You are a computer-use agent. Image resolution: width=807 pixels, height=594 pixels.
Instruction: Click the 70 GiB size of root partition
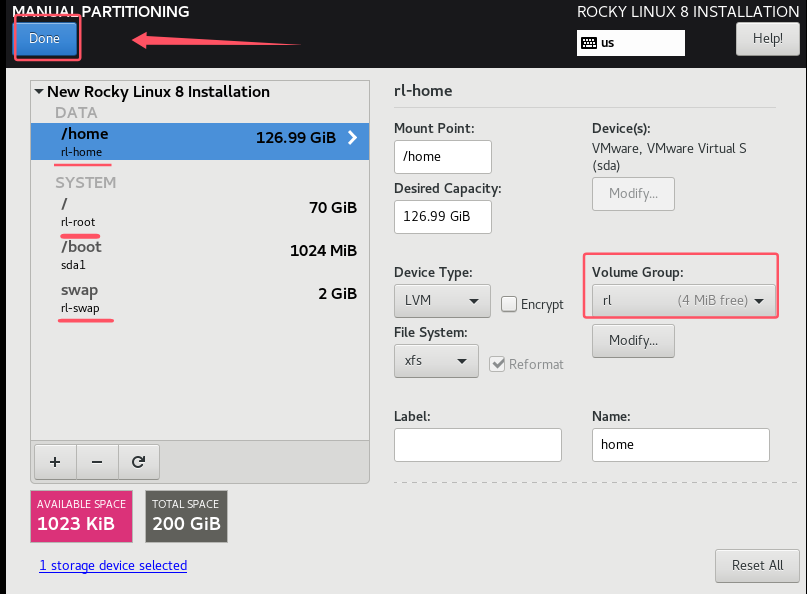click(333, 207)
